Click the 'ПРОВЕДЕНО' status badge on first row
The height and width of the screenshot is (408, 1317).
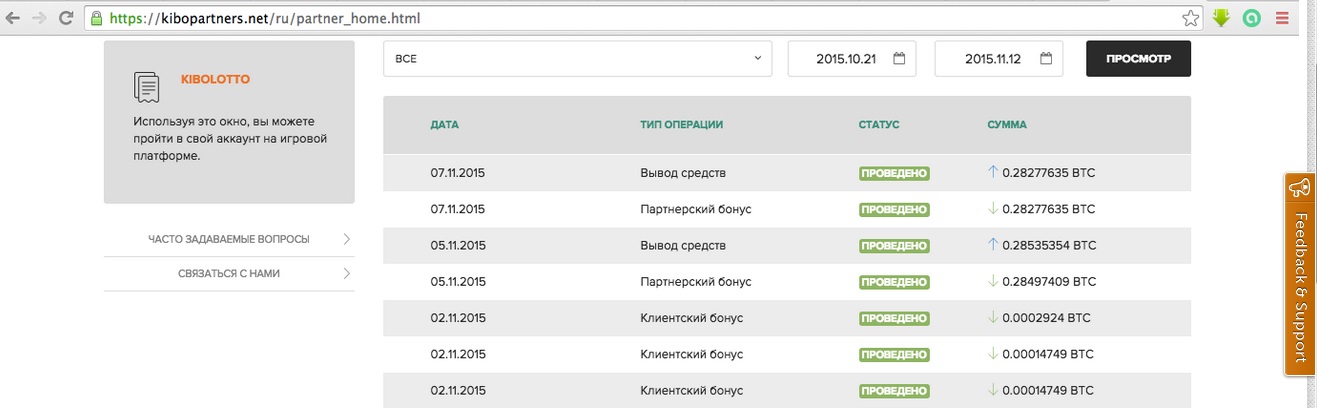point(894,173)
